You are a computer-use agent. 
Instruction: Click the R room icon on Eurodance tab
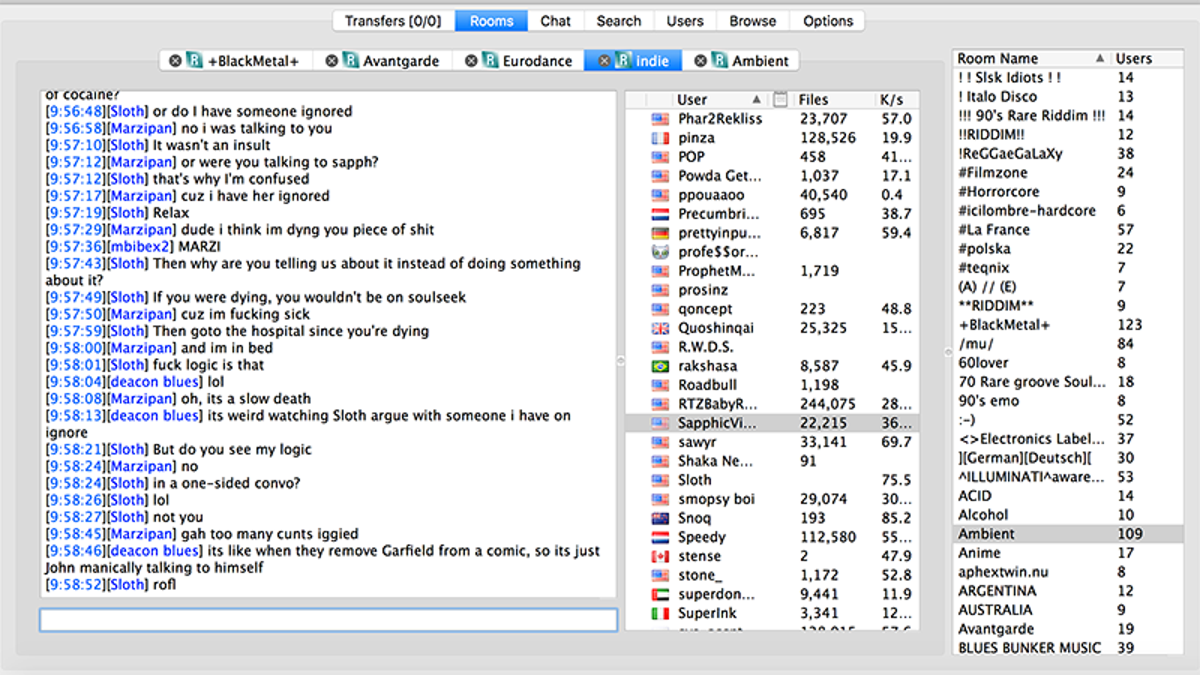491,61
